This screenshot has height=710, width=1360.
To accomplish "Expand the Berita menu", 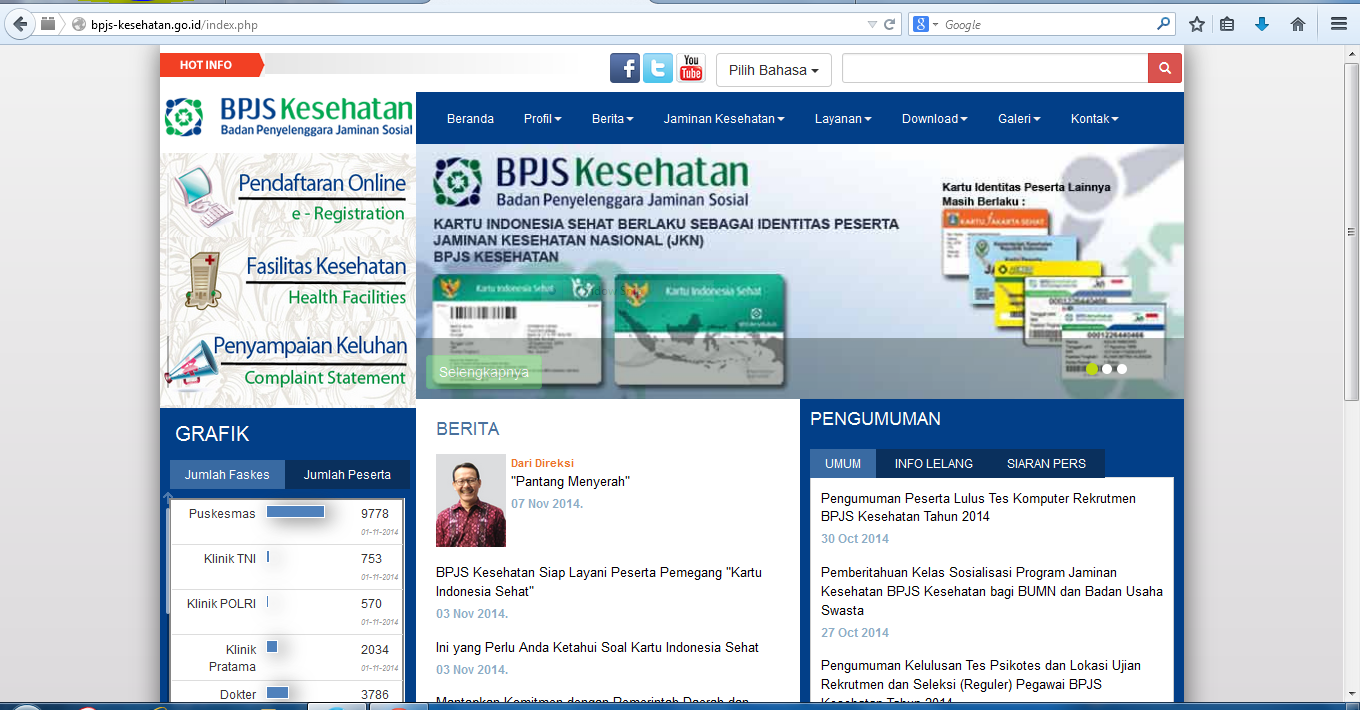I will click(x=612, y=118).
